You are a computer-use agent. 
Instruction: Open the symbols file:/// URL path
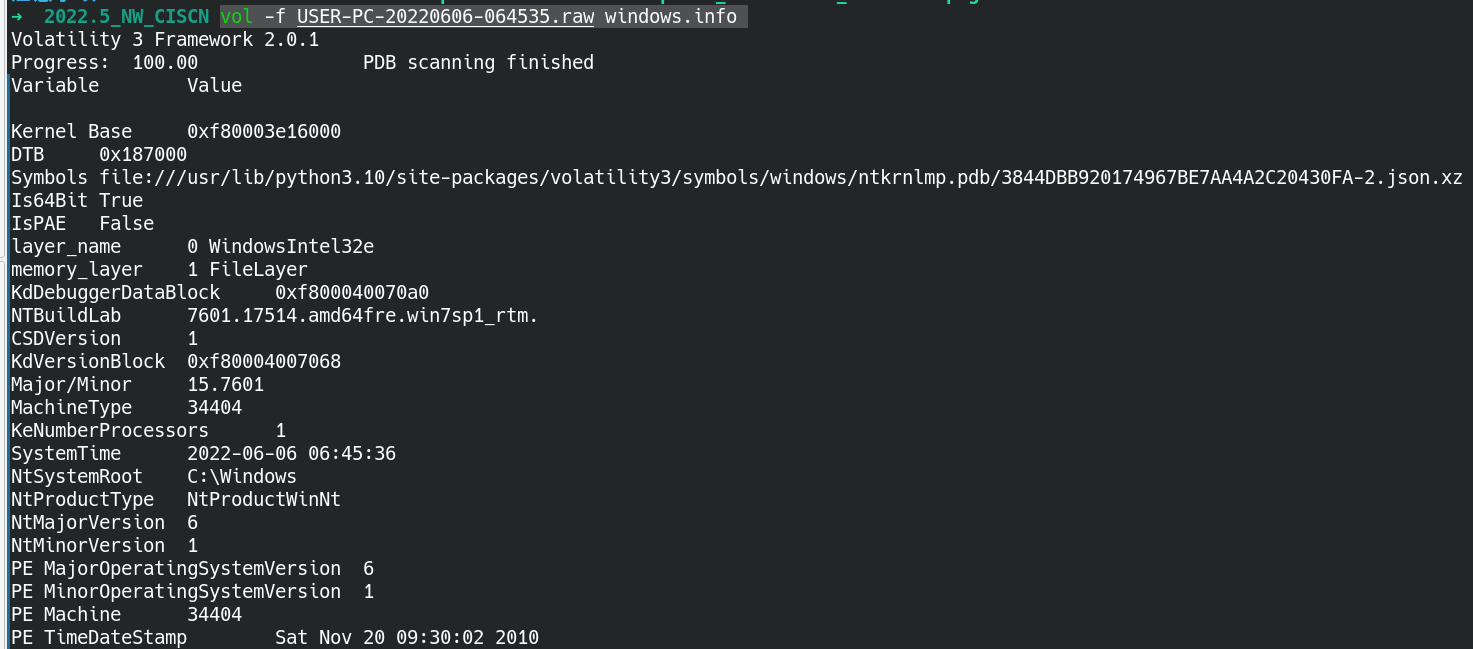coord(780,177)
